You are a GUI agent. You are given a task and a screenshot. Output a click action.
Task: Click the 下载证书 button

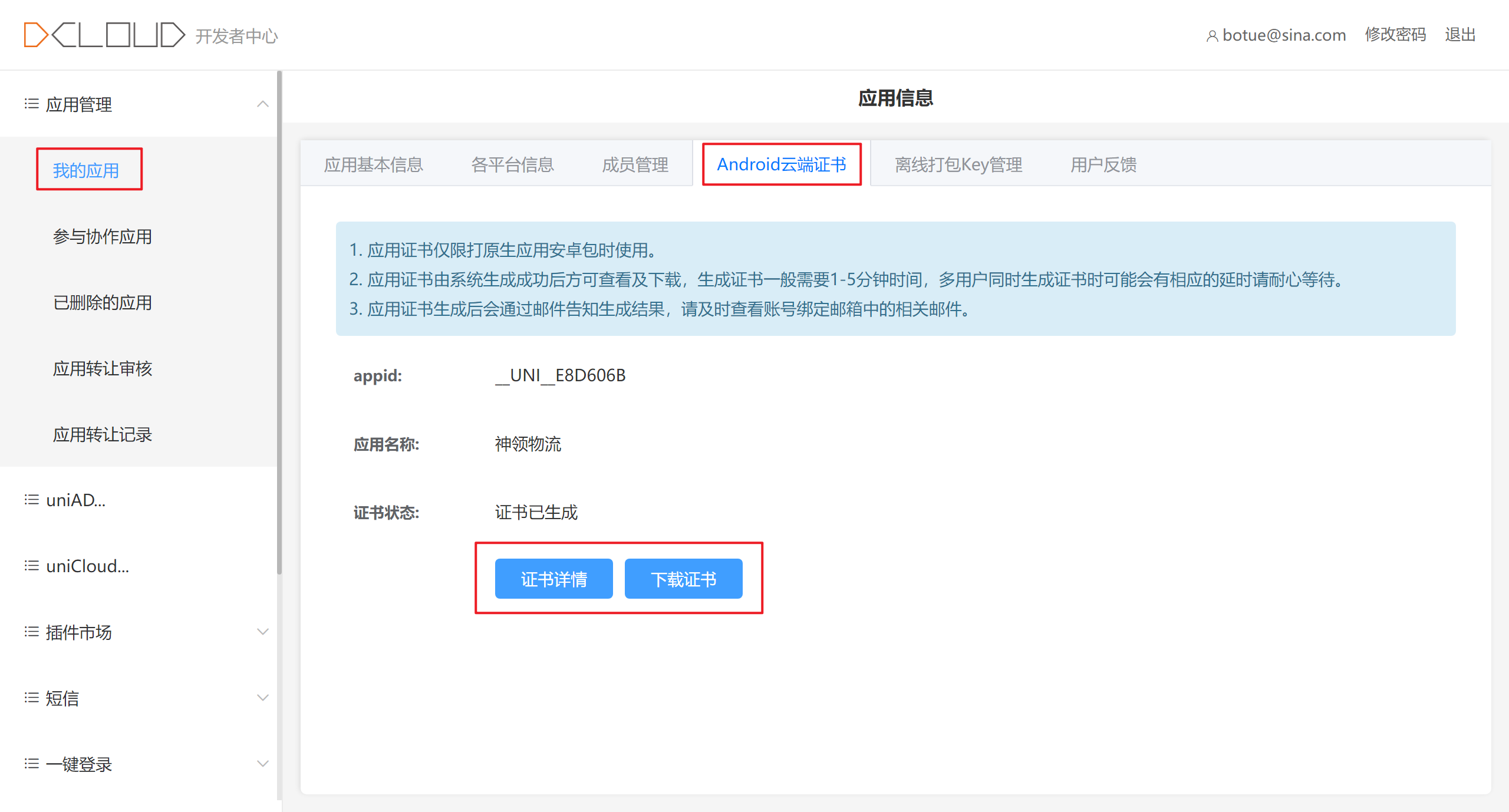pos(683,579)
